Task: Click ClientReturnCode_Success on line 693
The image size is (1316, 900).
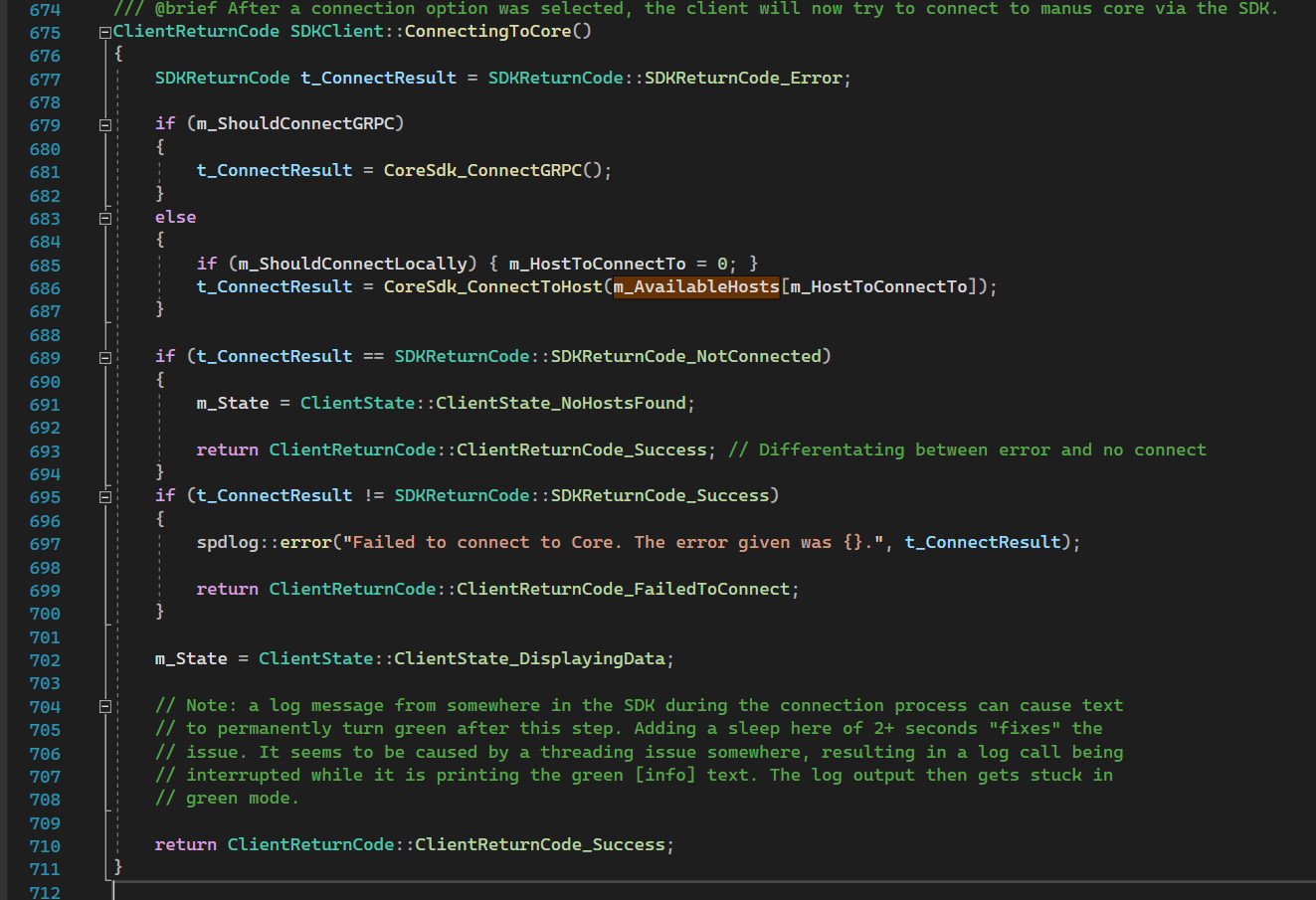Action: pos(582,450)
